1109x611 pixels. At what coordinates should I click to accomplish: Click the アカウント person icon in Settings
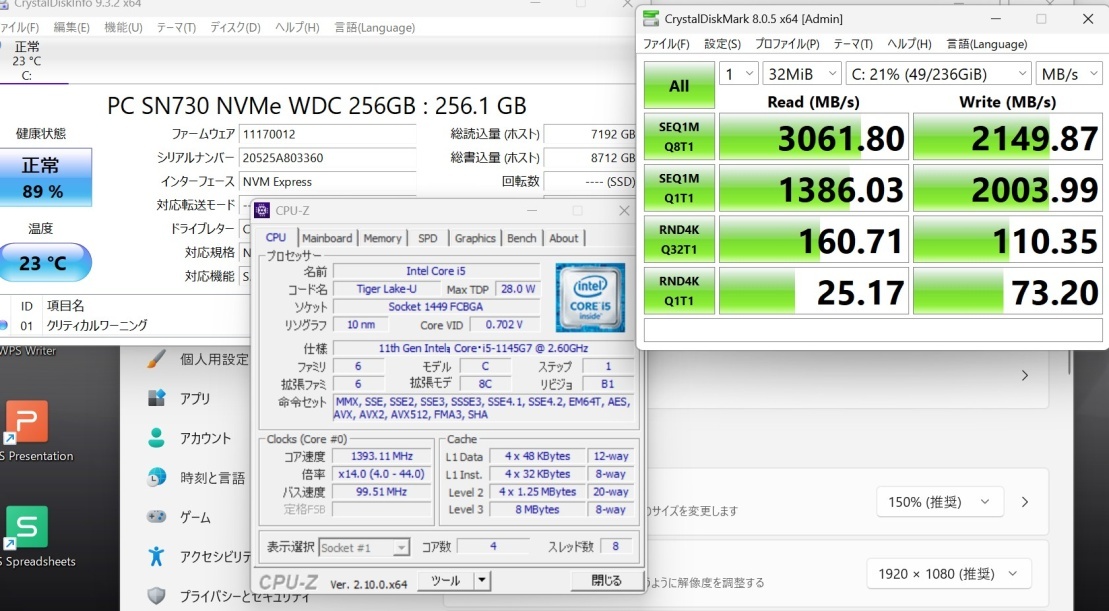tap(156, 438)
